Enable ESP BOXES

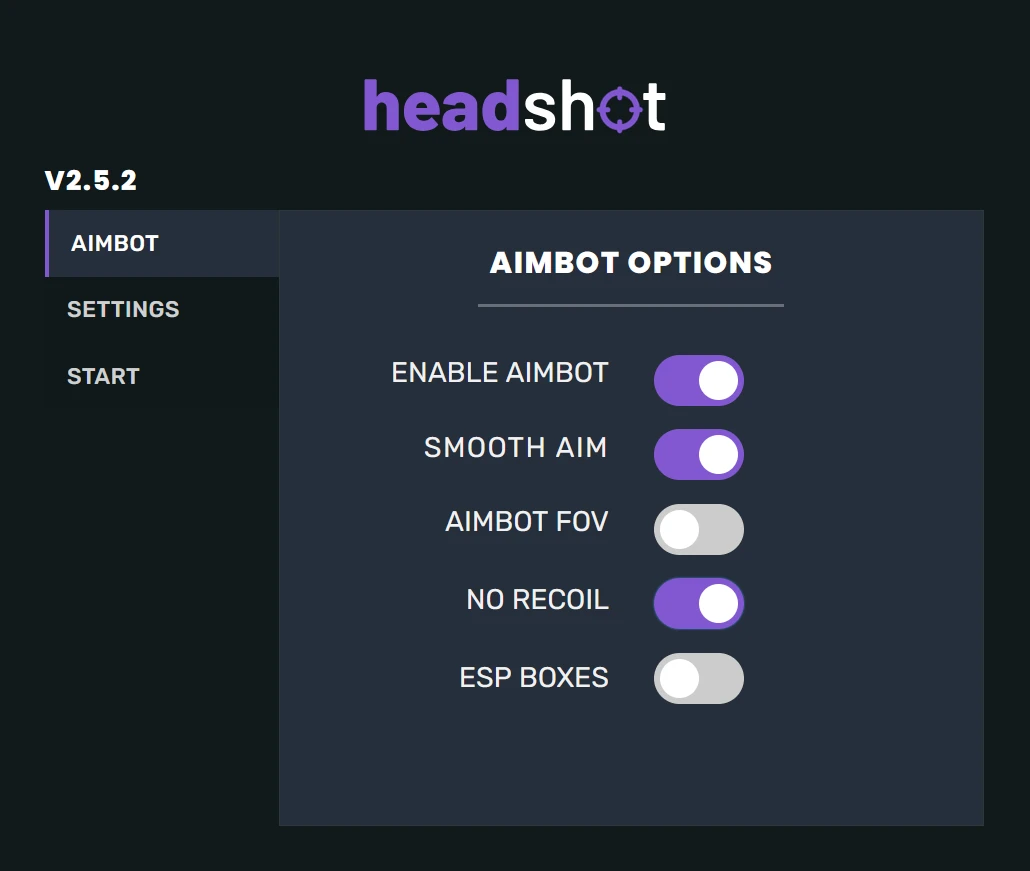[x=699, y=678]
